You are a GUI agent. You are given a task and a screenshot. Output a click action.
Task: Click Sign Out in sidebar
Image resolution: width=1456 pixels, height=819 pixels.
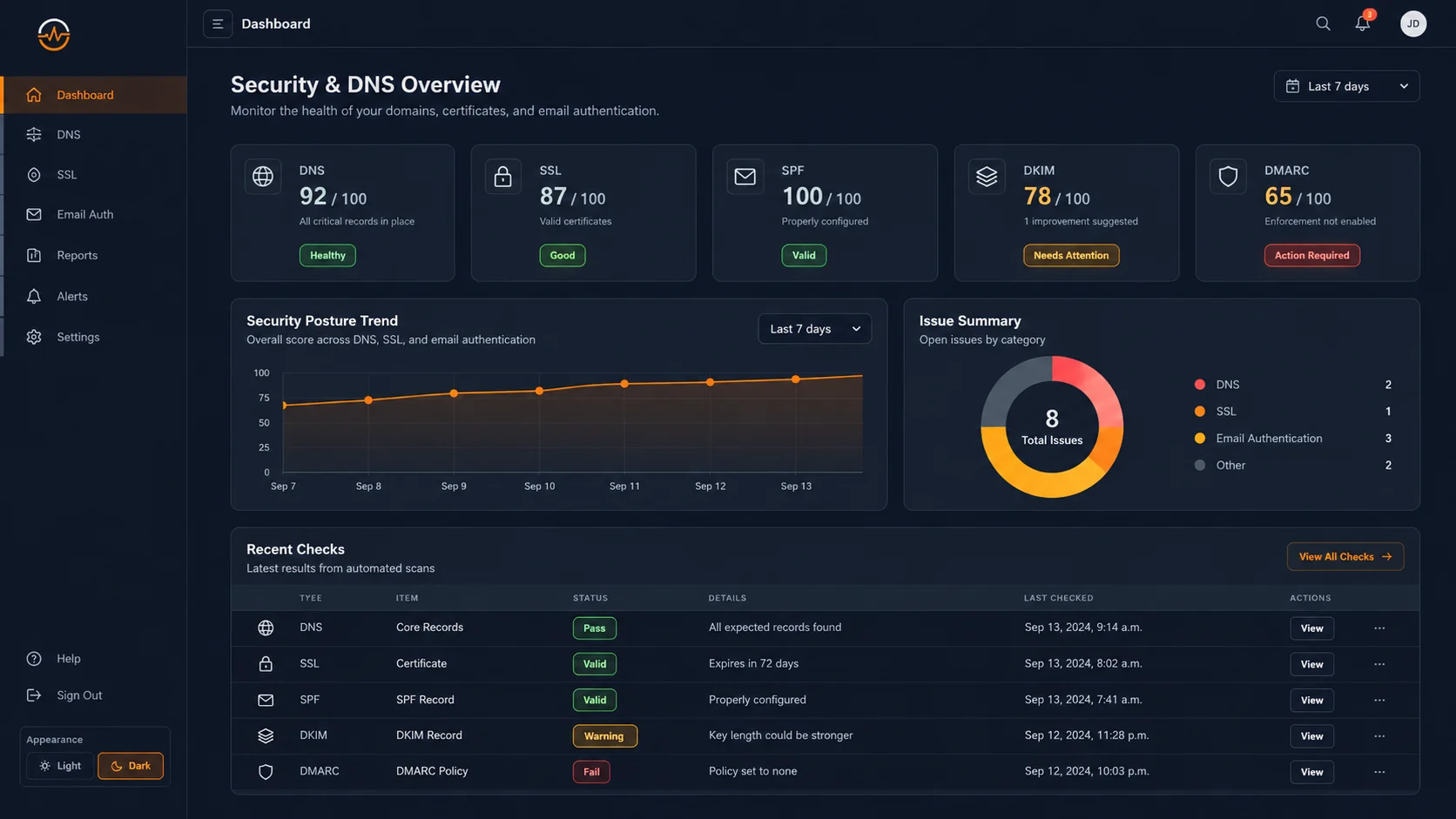(64, 695)
